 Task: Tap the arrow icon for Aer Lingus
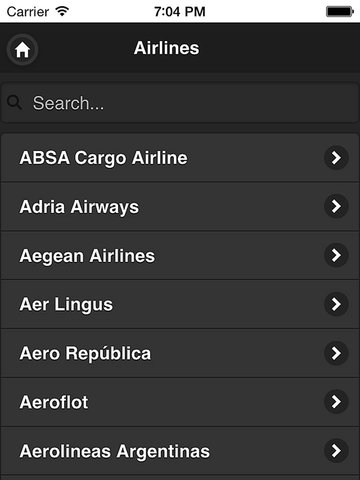coord(336,304)
